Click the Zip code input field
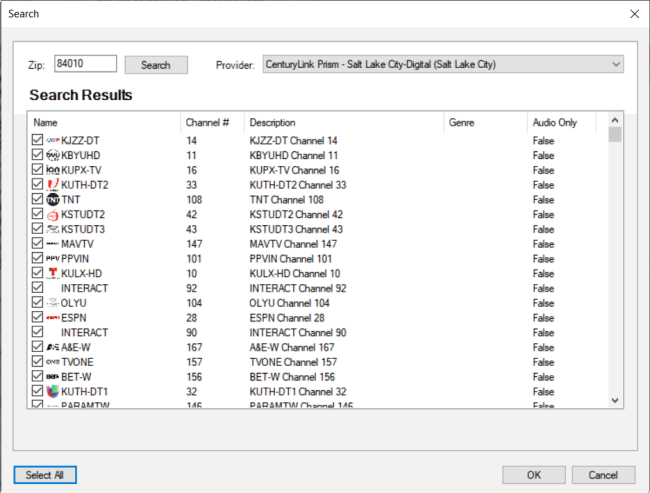 tap(85, 63)
